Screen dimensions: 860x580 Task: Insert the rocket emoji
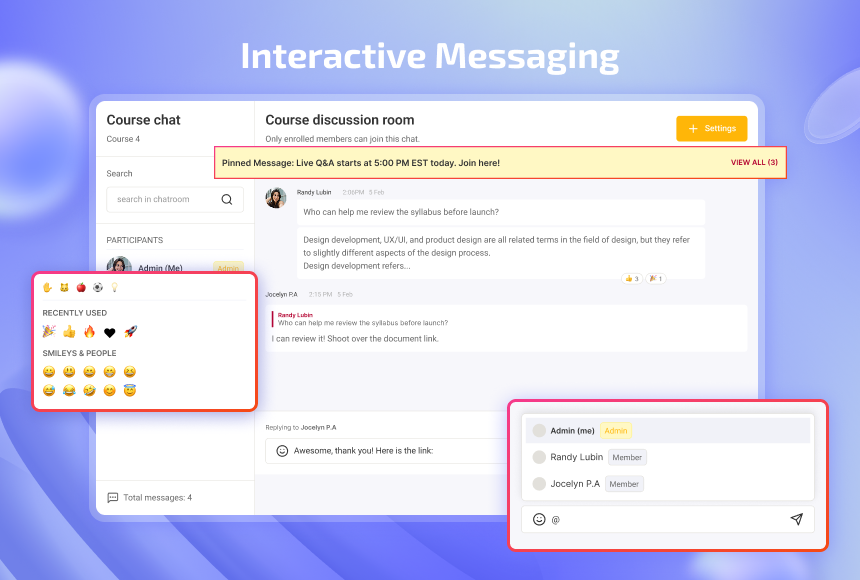pos(131,331)
